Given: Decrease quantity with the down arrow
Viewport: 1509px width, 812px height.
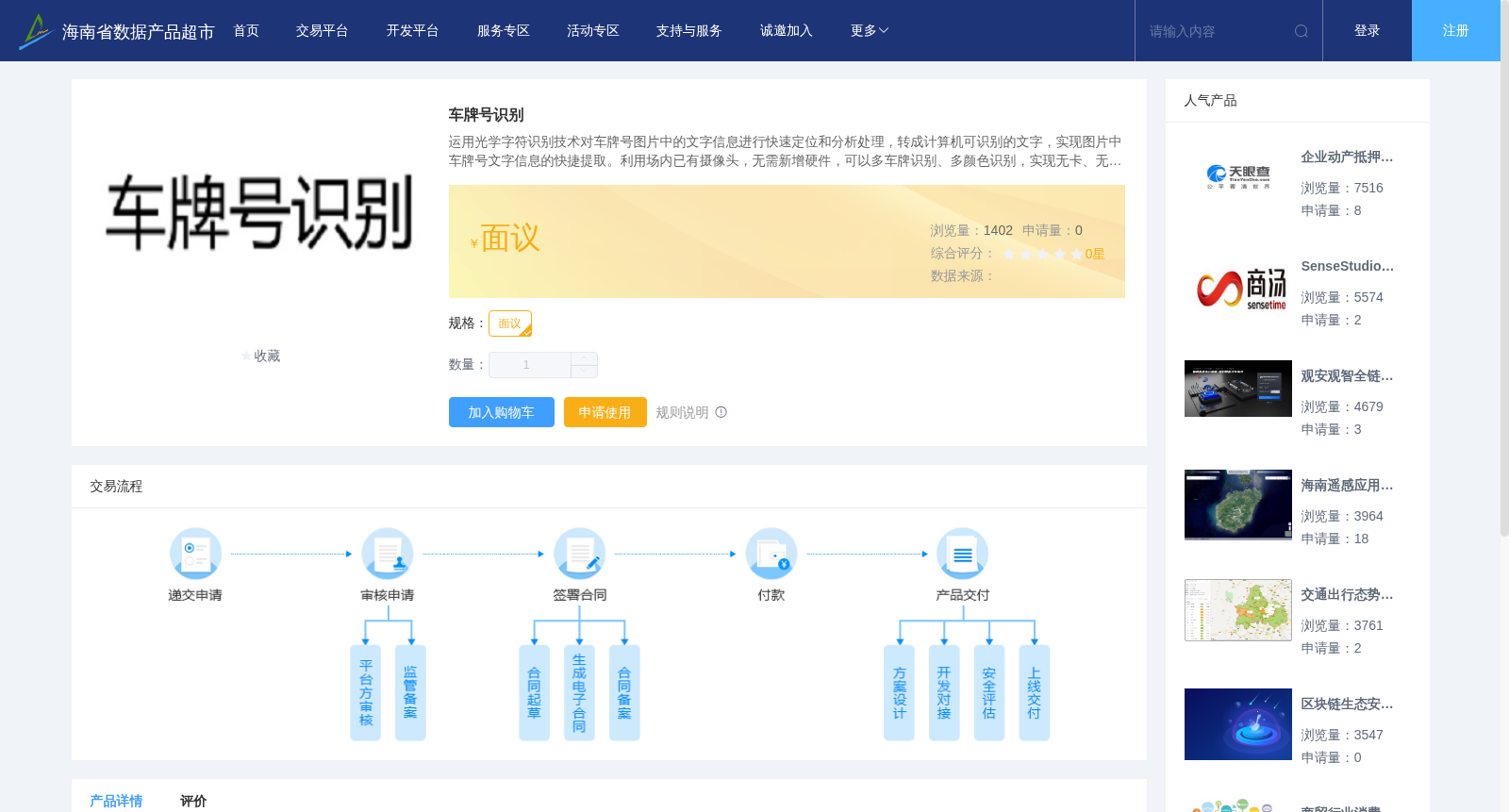Looking at the screenshot, I should [x=584, y=372].
